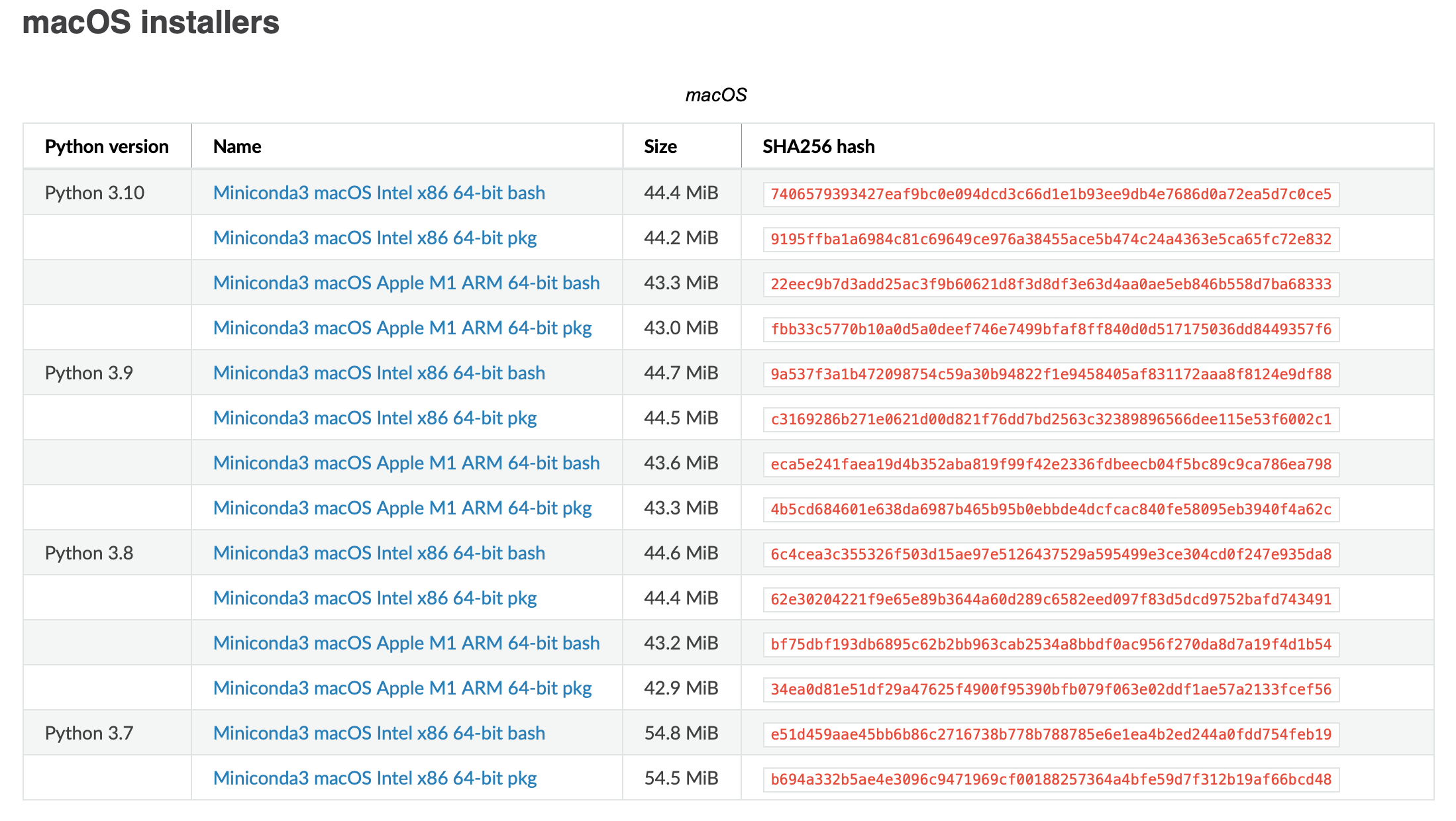Click the 44.5 MiB size cell
Screen dimensions: 1456x821
[x=681, y=418]
